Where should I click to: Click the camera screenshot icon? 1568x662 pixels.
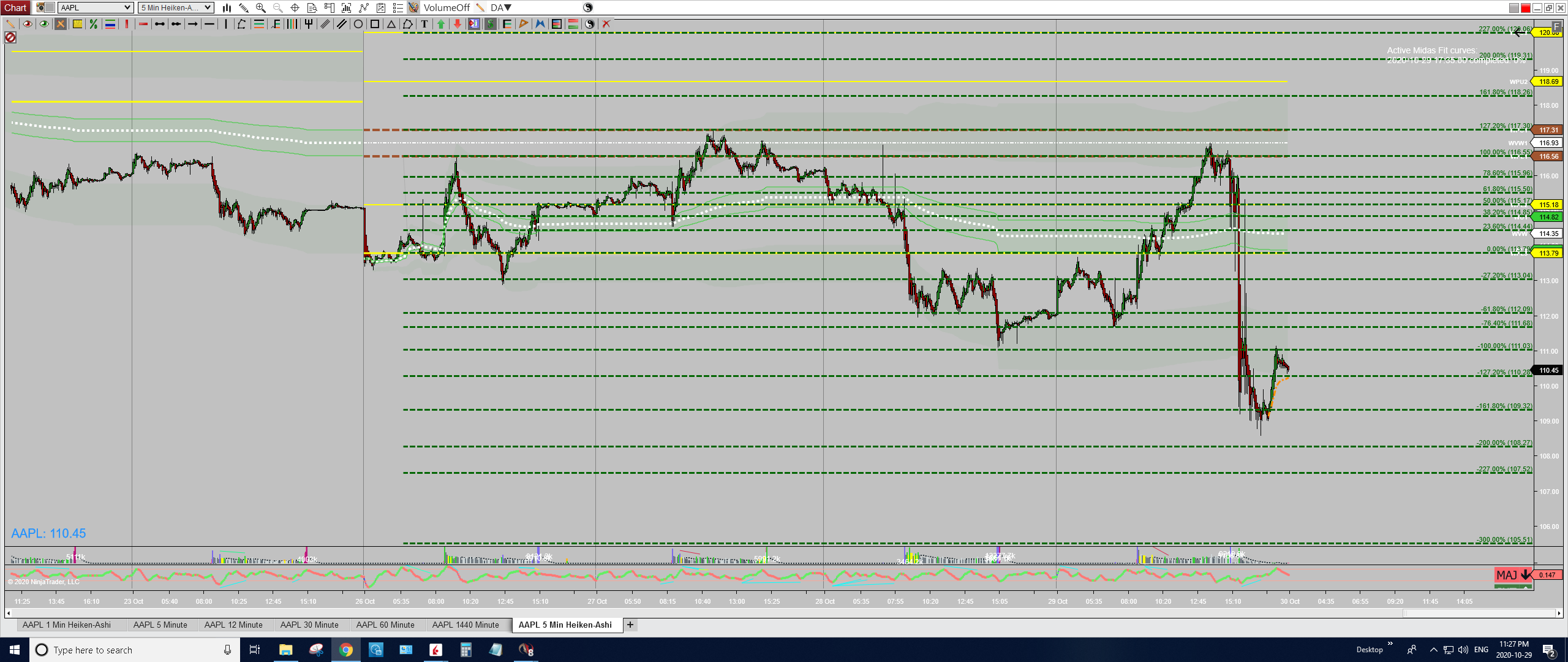(40, 8)
